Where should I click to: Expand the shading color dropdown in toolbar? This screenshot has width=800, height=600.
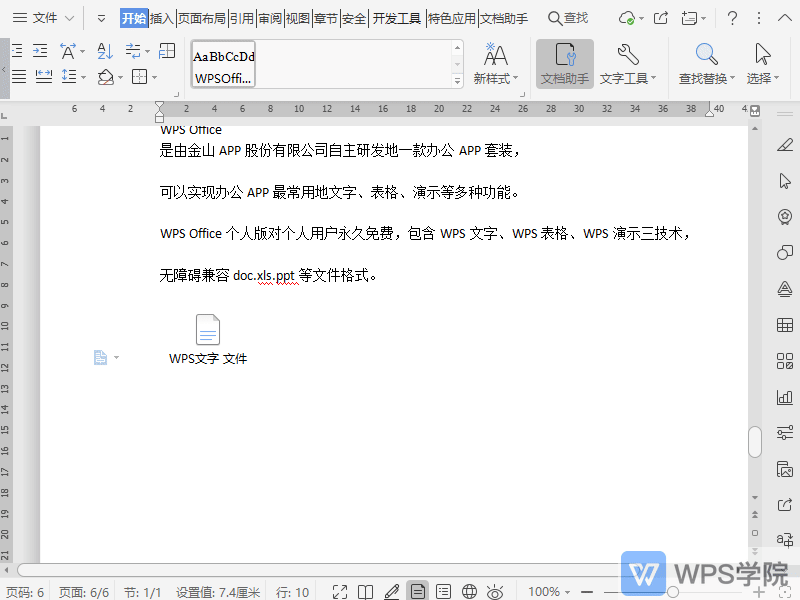click(120, 77)
